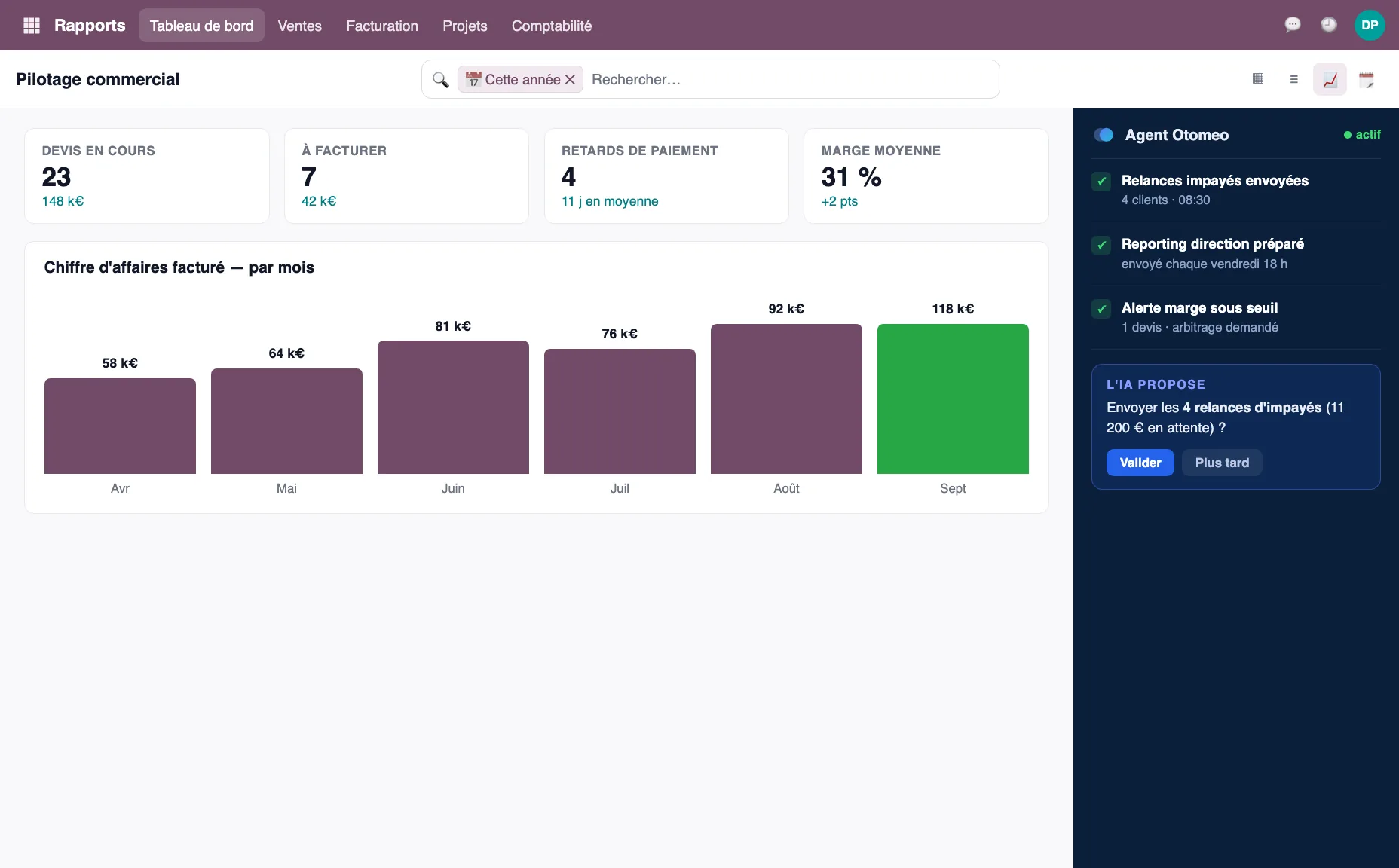
Task: Open the Marge moyenne card
Action: point(926,176)
